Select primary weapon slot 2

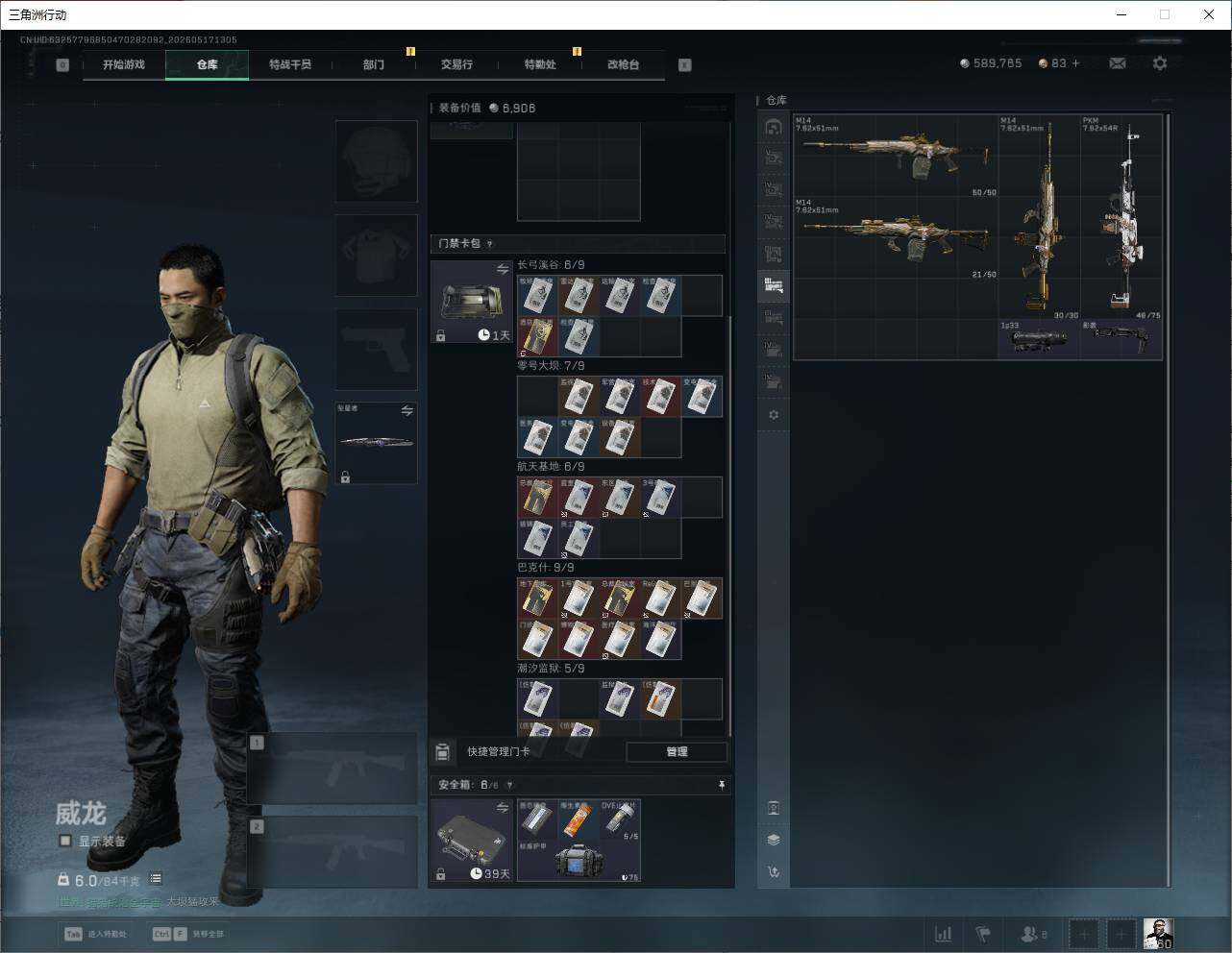pos(333,852)
